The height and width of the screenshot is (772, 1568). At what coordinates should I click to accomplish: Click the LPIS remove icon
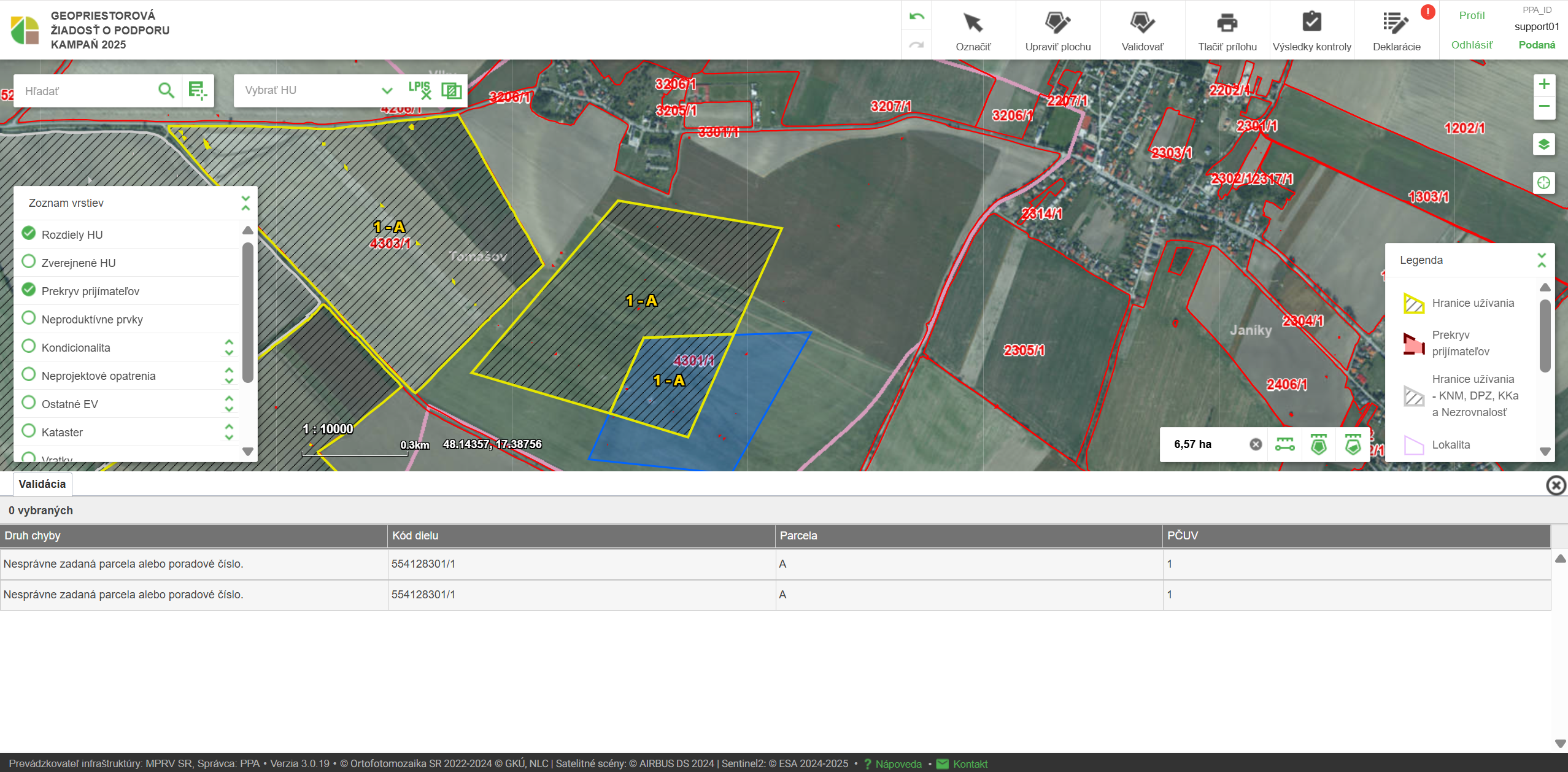[420, 90]
